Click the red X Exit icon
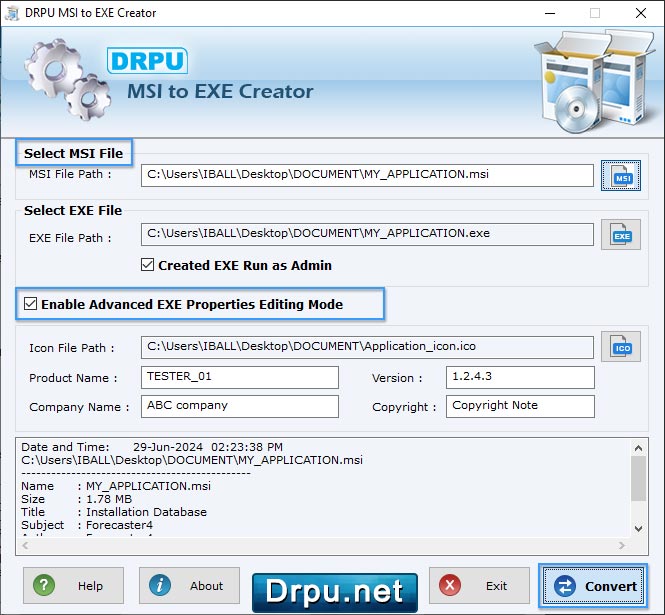 click(x=450, y=585)
